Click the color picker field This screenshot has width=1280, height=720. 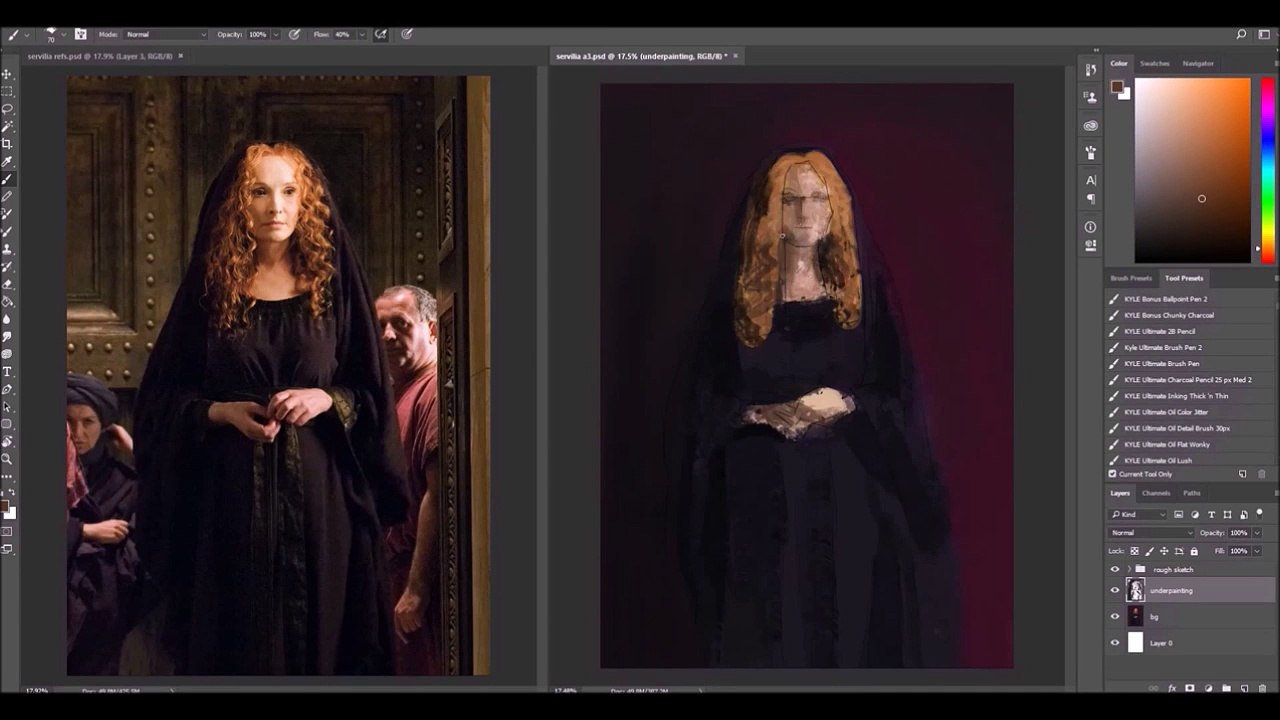[1192, 170]
